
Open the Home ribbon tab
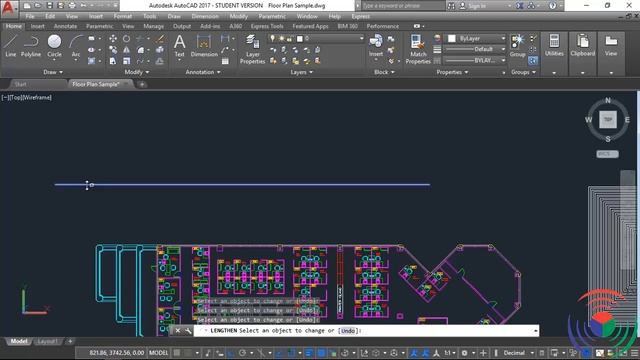point(14,26)
